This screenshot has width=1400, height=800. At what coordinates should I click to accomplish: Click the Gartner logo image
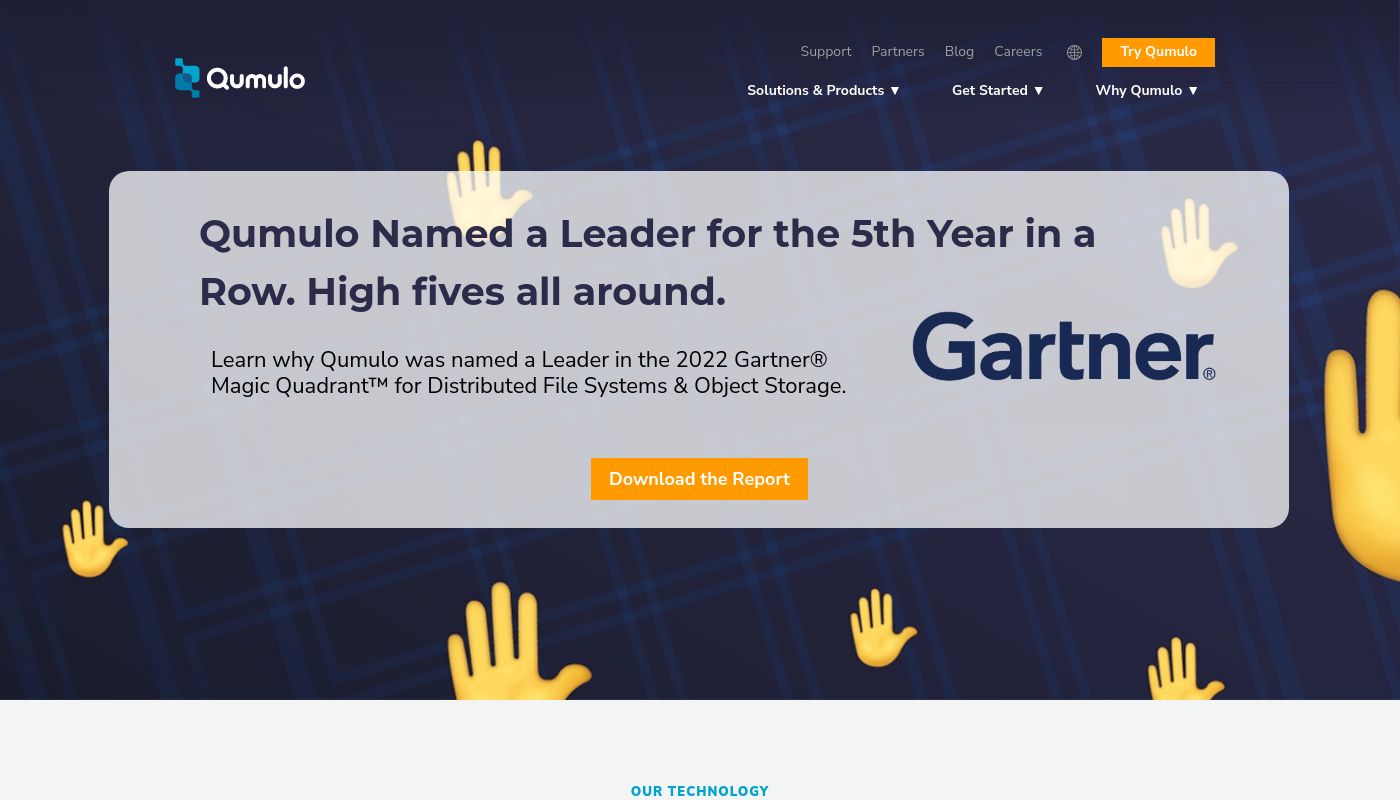[1064, 346]
